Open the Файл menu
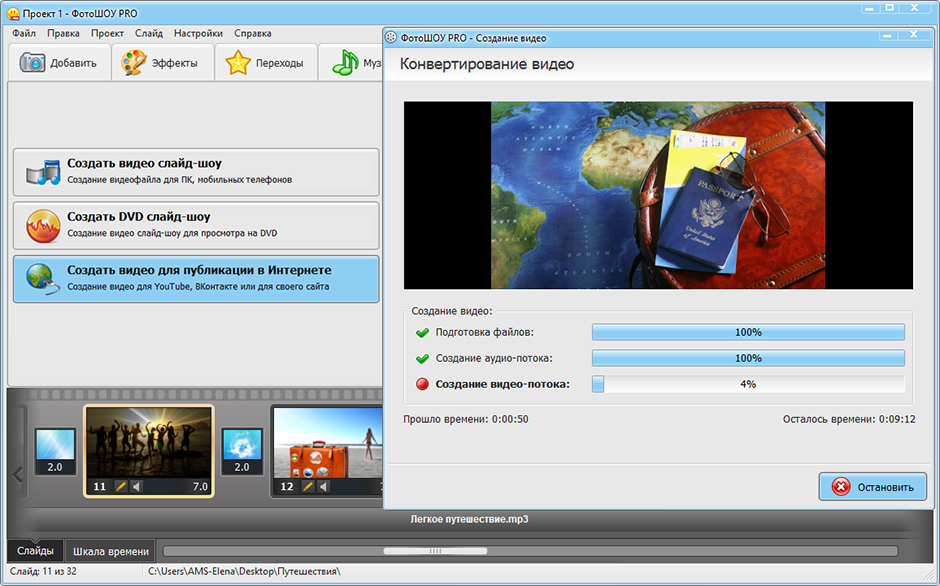Viewport: 940px width, 586px height. [x=24, y=34]
